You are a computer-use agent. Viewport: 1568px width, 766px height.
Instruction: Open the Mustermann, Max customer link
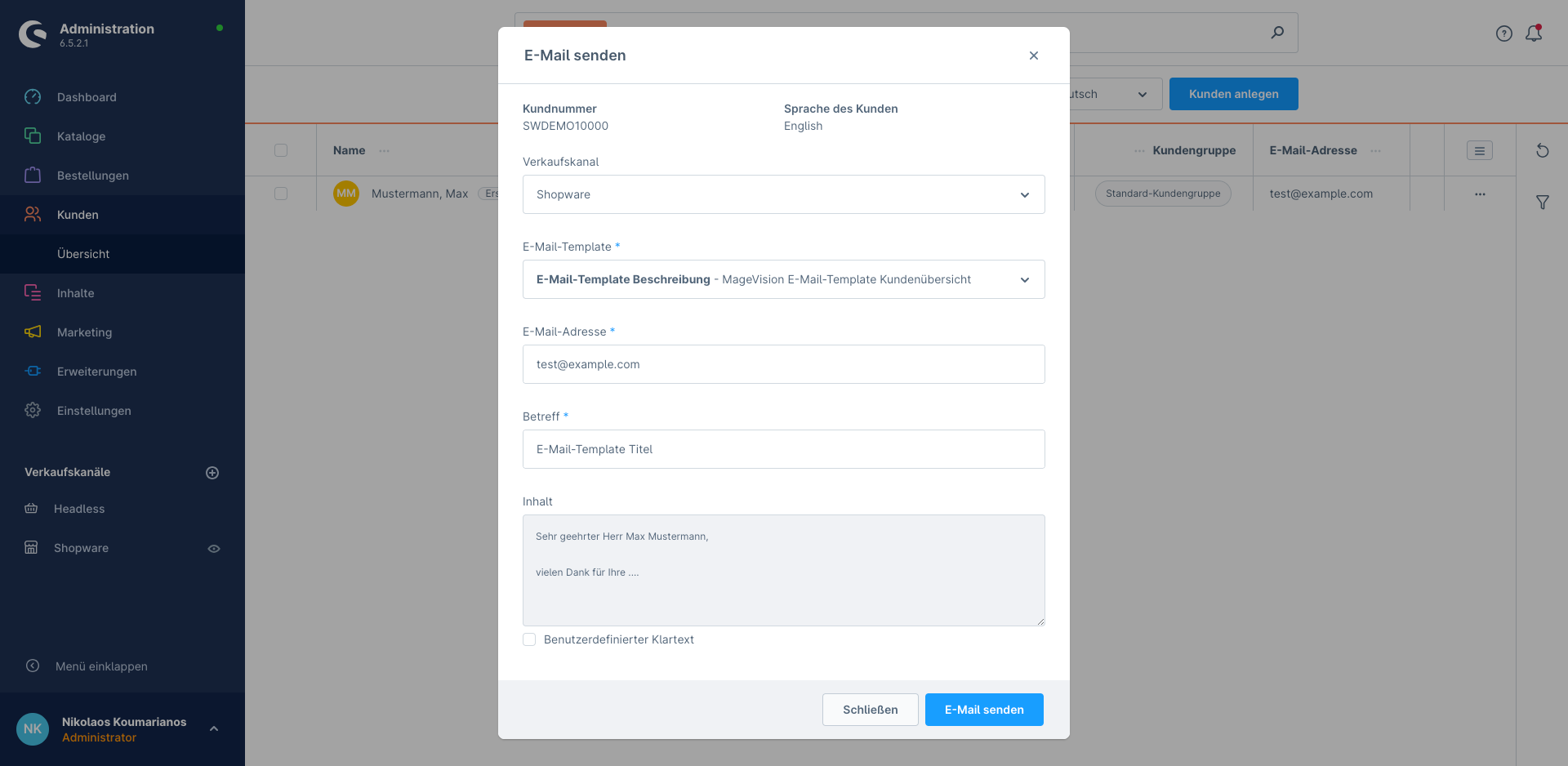tap(420, 194)
